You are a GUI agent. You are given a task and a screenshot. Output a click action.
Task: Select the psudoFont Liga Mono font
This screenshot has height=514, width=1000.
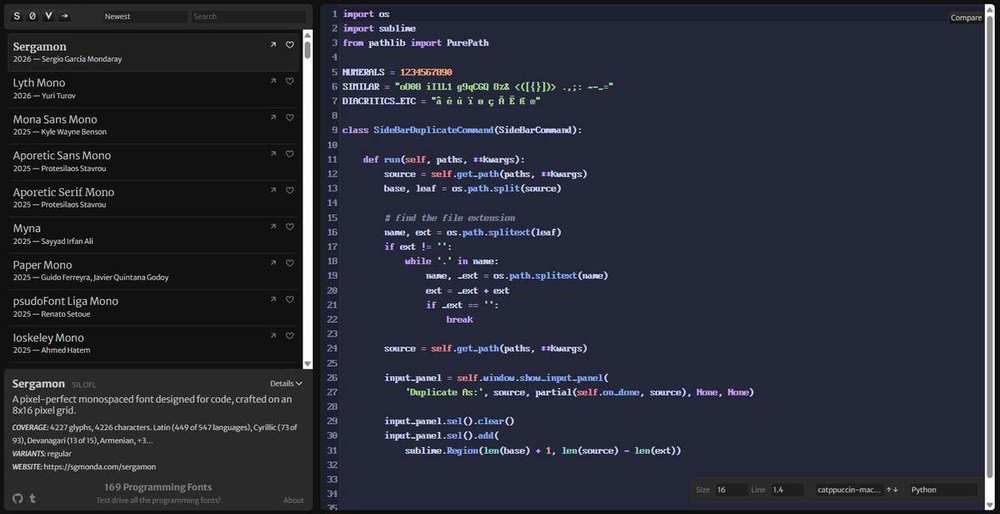click(x=153, y=307)
